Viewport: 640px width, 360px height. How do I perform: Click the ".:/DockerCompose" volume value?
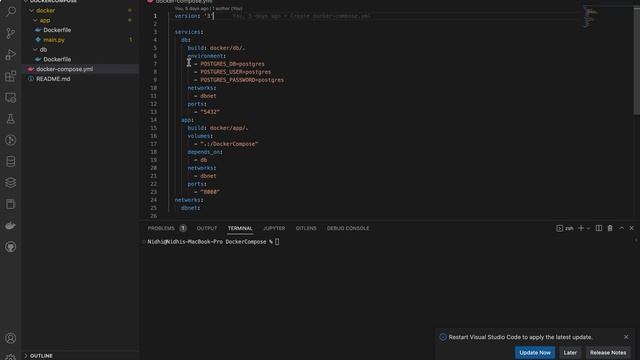pyautogui.click(x=229, y=144)
